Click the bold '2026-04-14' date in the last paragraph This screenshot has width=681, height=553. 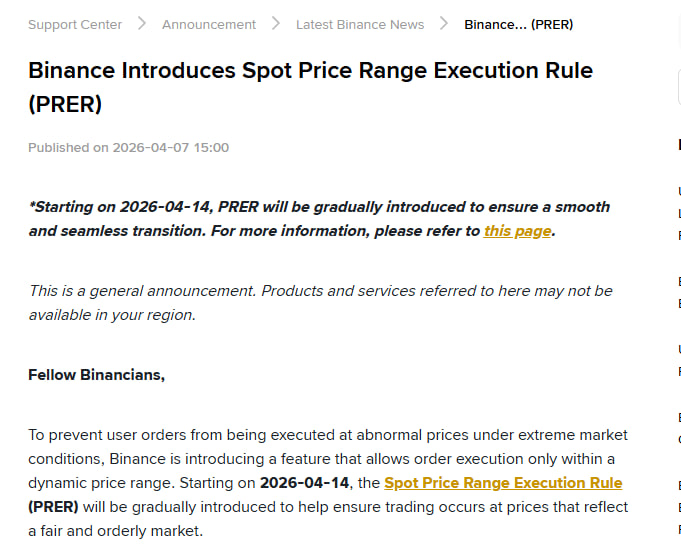(x=304, y=483)
